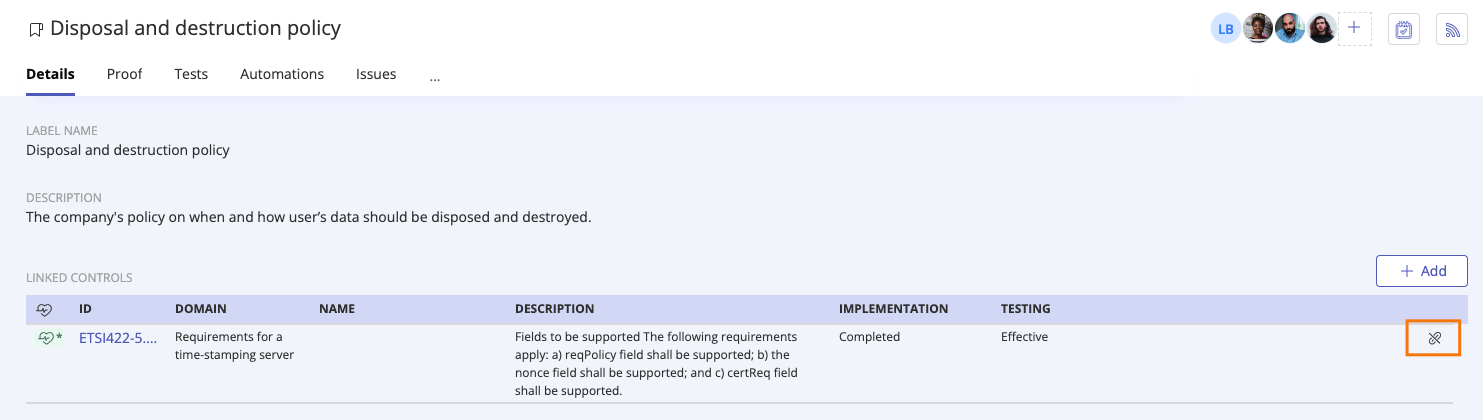Click the plus icon to add an owner
This screenshot has height=420, width=1483.
pos(1354,28)
